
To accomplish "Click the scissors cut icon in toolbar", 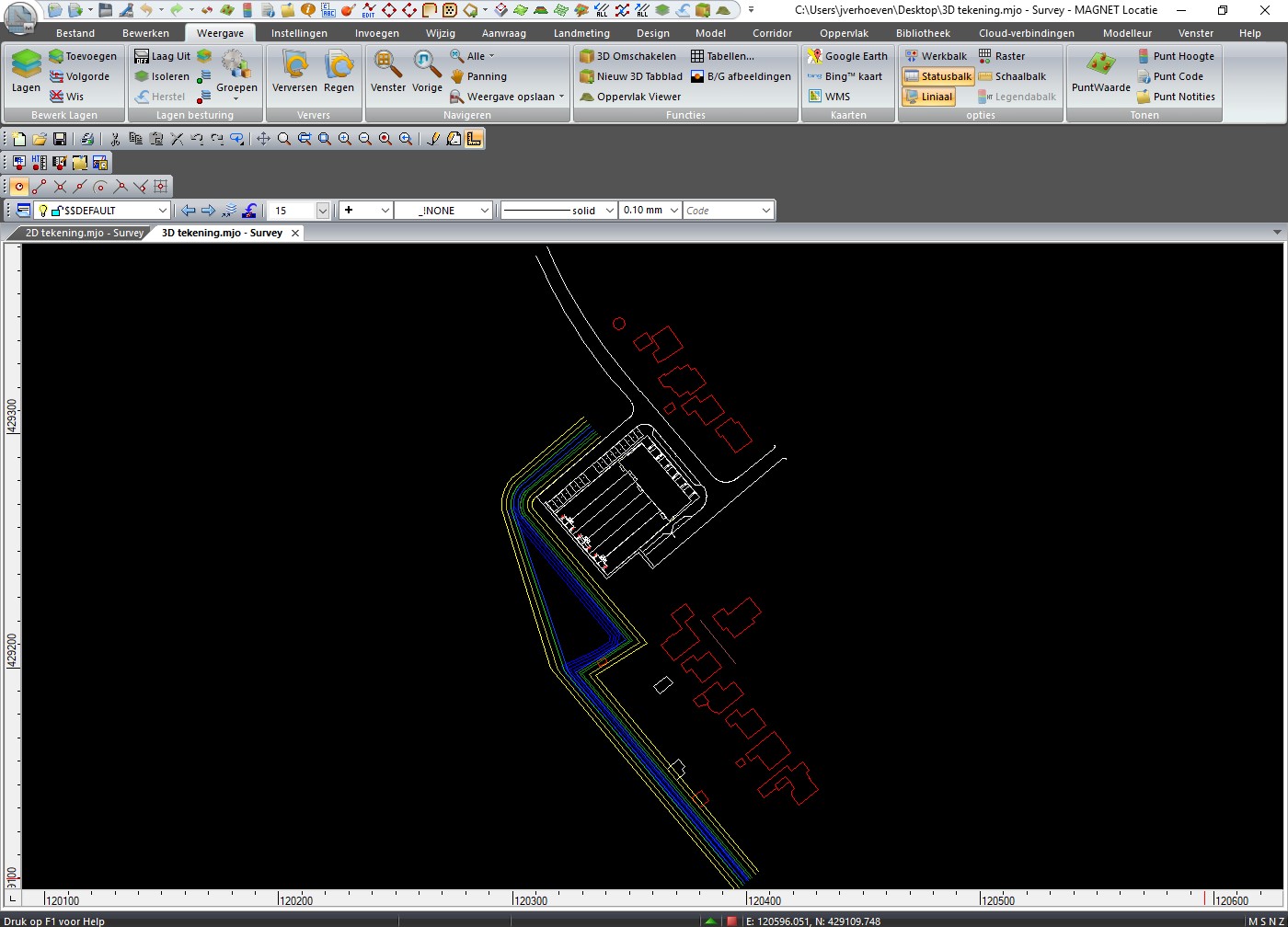I will click(x=115, y=139).
